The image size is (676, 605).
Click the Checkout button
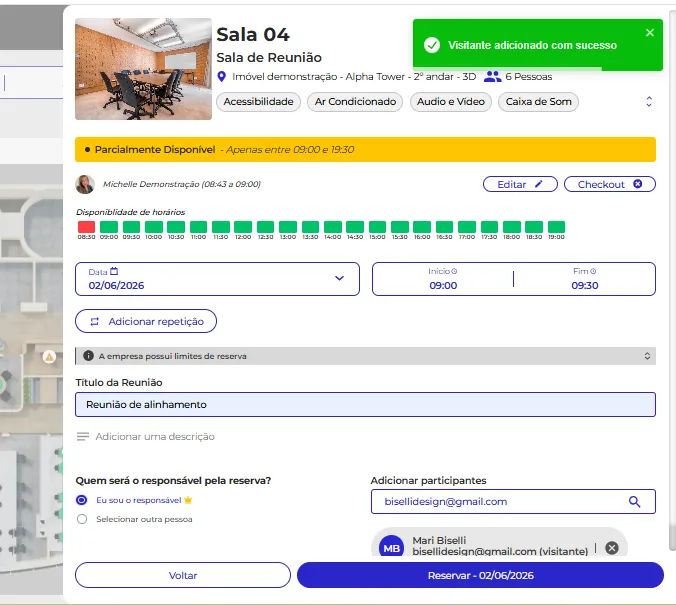coord(610,184)
